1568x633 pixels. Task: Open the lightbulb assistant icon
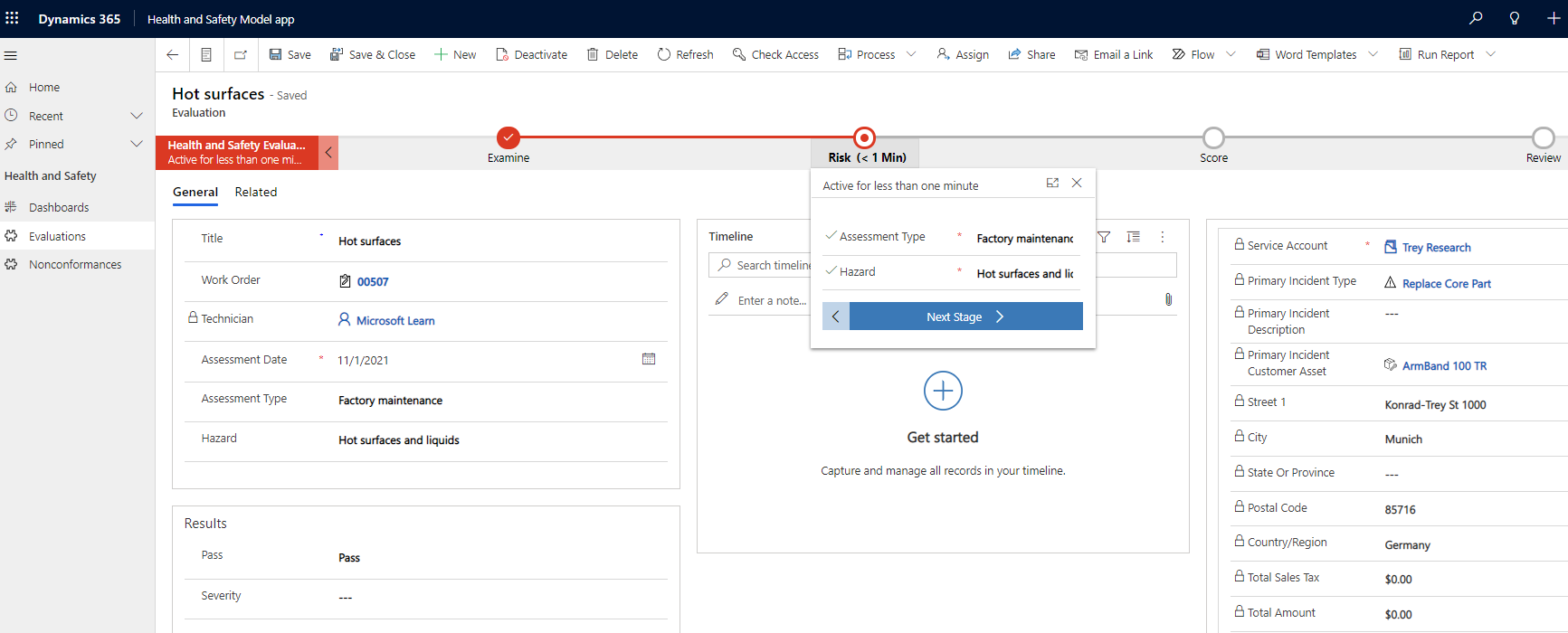coord(1515,18)
